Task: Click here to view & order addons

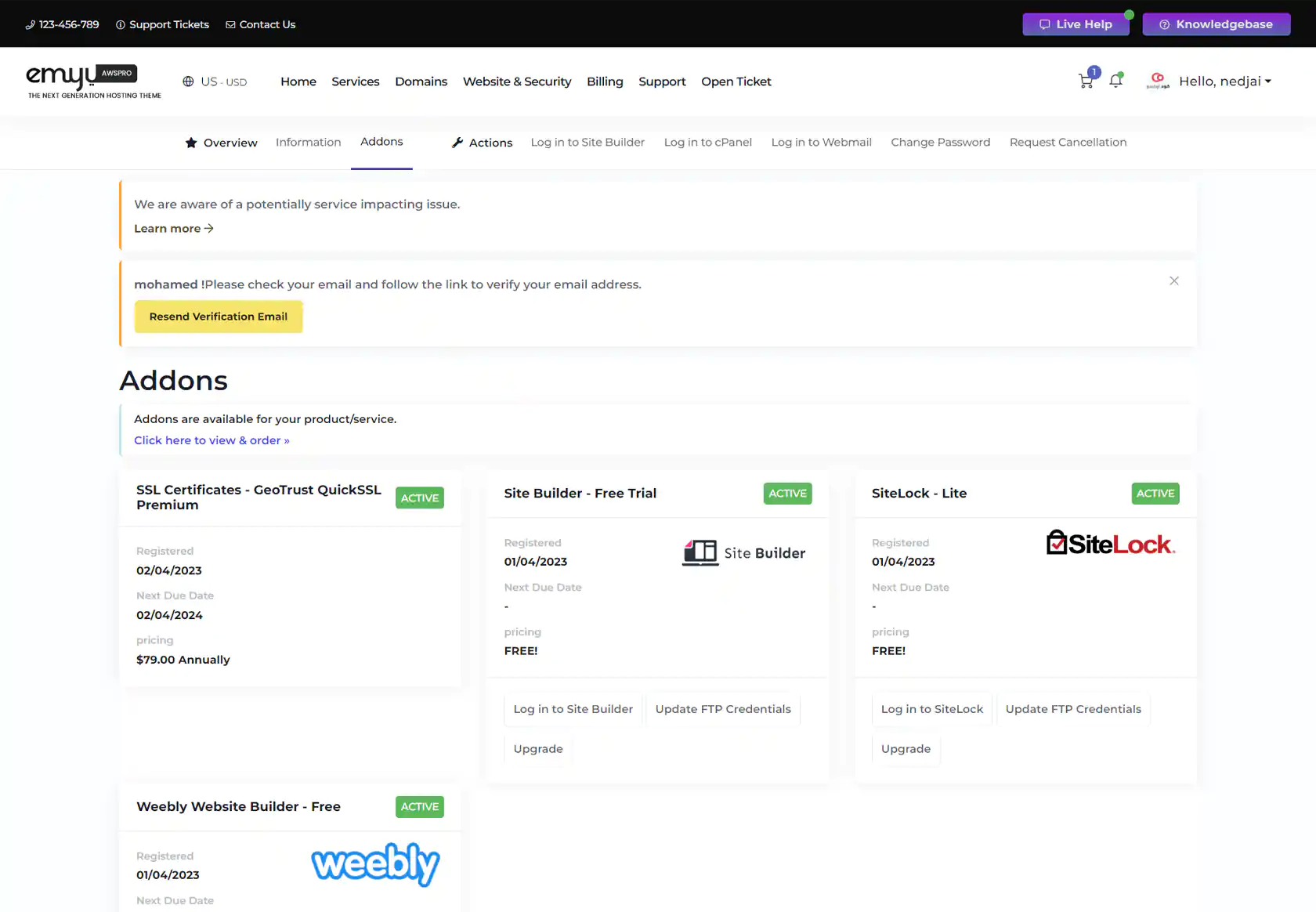Action: pyautogui.click(x=211, y=440)
